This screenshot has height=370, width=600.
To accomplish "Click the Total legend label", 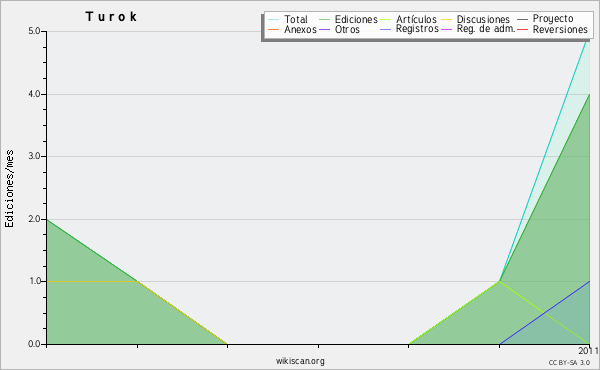I will [x=296, y=19].
